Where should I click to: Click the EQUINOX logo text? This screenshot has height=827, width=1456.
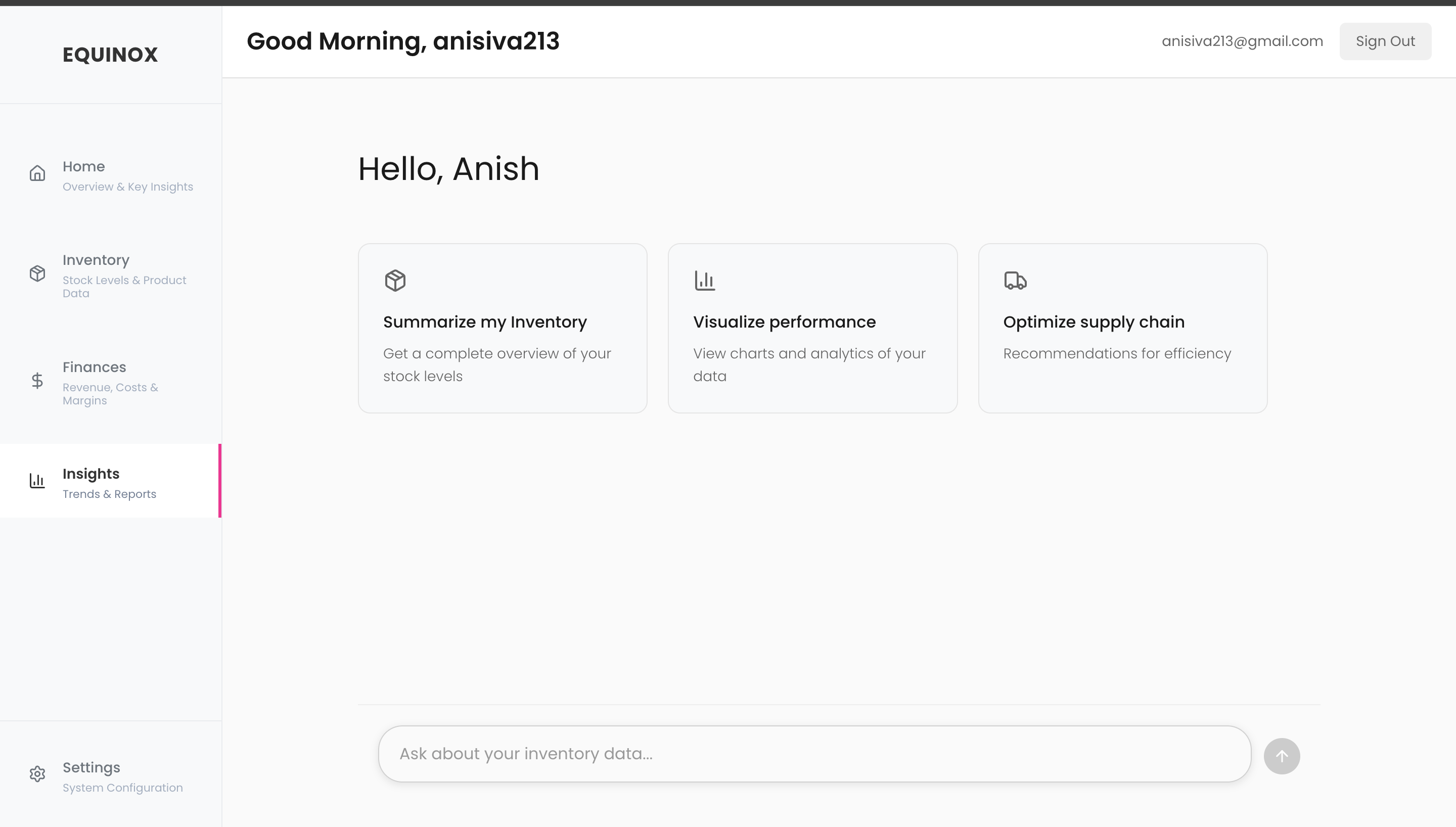coord(110,55)
